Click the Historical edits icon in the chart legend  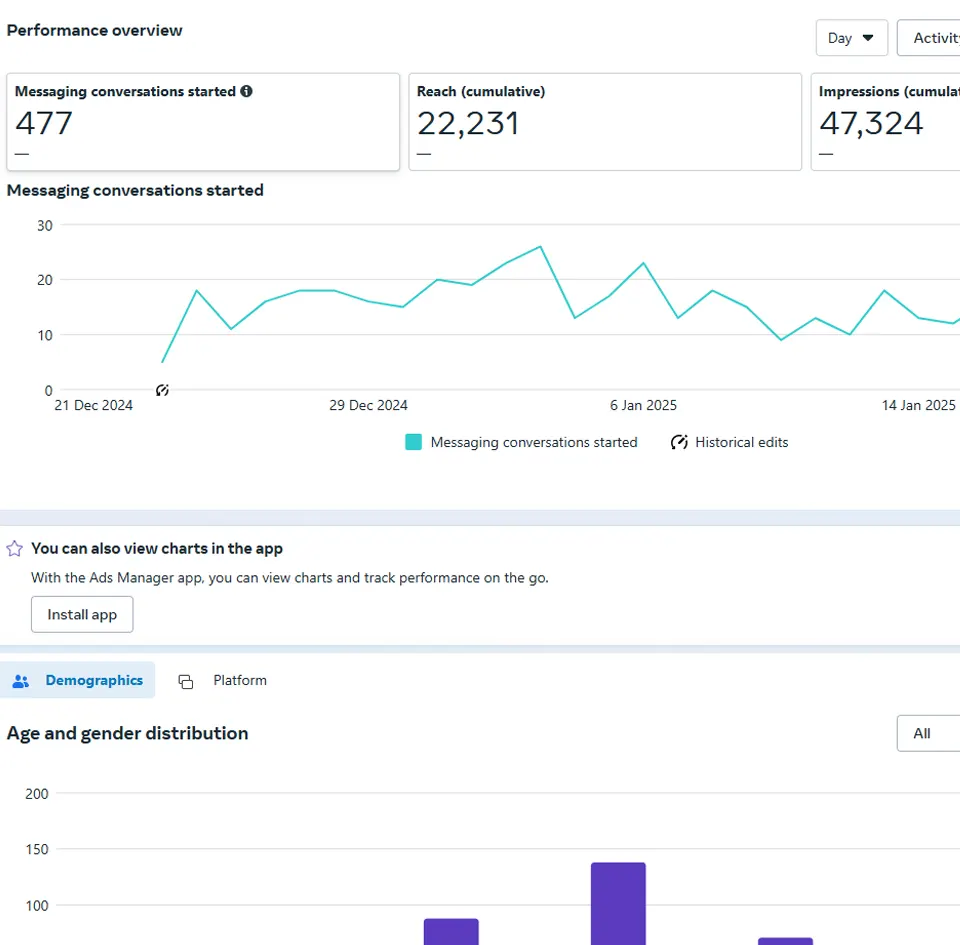pos(679,442)
